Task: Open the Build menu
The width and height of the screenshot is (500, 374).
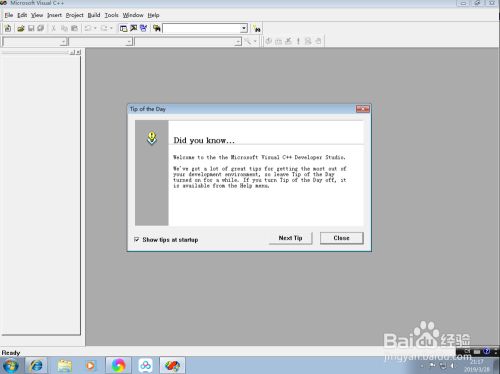Action: click(x=94, y=15)
